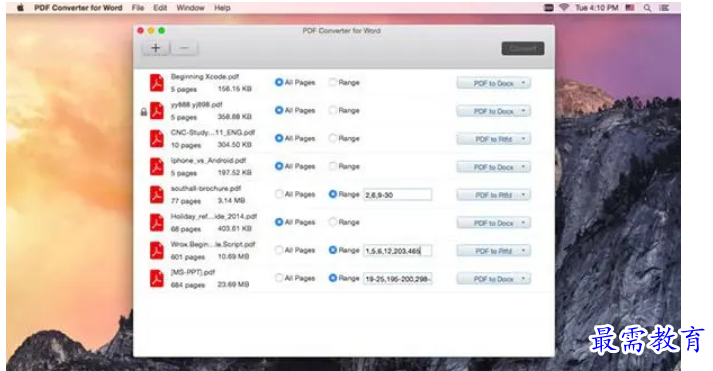Open PDF Converter for Word app menu
Screen dimensions: 713x371
pyautogui.click(x=78, y=8)
